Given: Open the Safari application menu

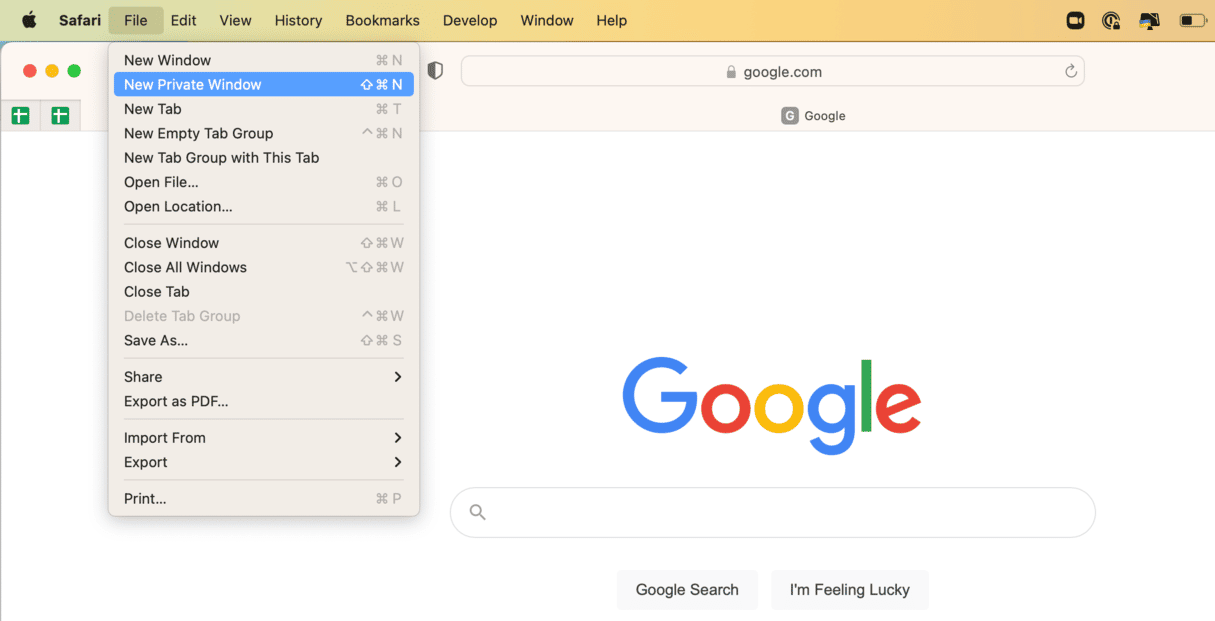Looking at the screenshot, I should click(80, 20).
